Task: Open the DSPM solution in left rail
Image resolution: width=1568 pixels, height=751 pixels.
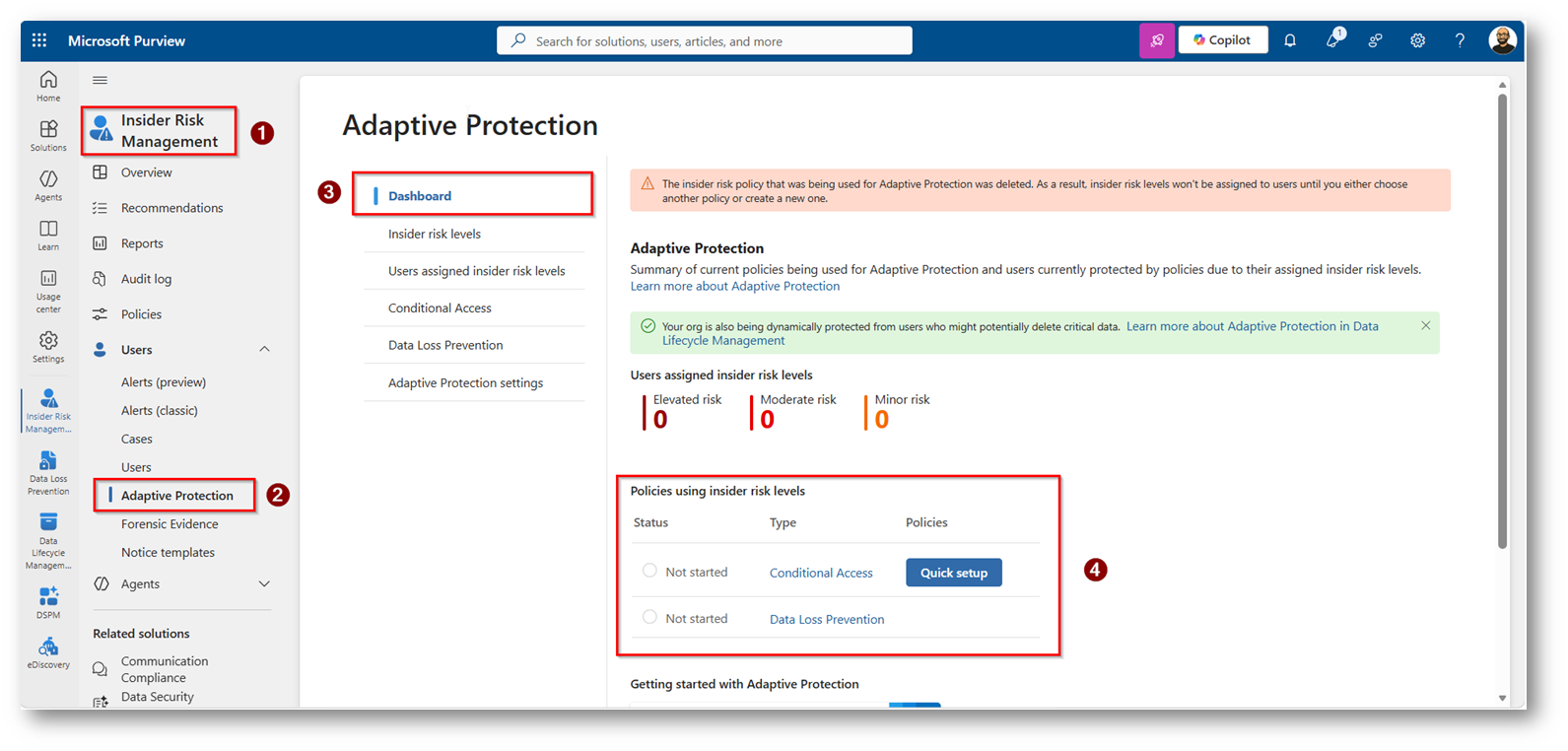Action: coord(48,602)
